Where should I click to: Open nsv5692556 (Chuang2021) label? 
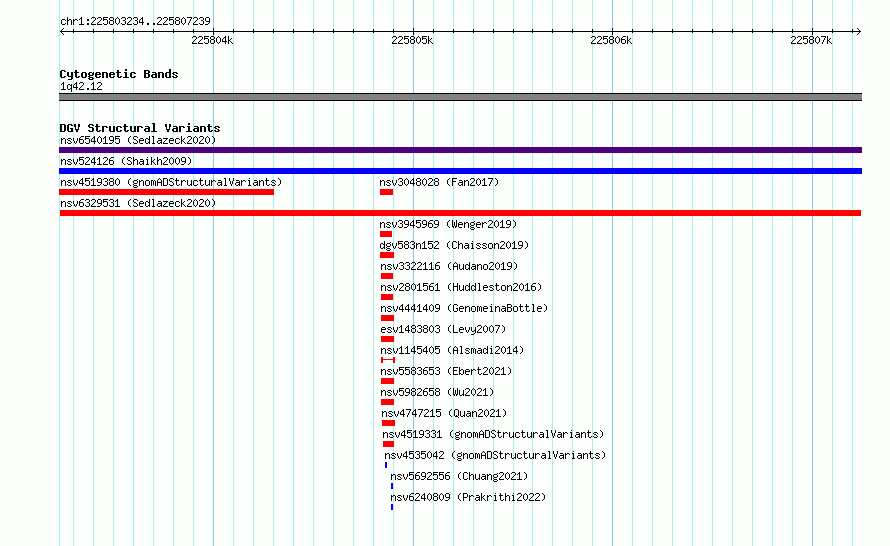459,476
